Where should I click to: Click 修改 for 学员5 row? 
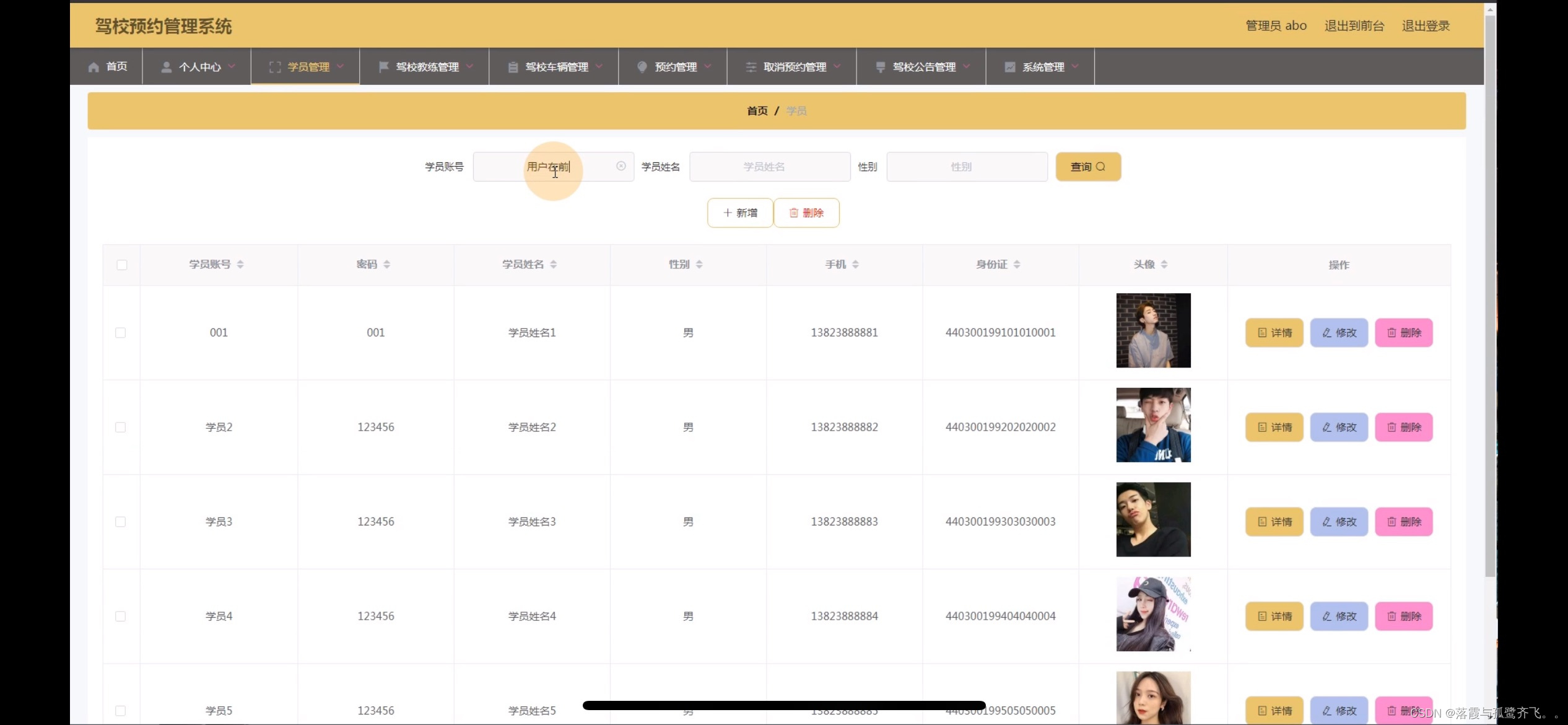1339,711
